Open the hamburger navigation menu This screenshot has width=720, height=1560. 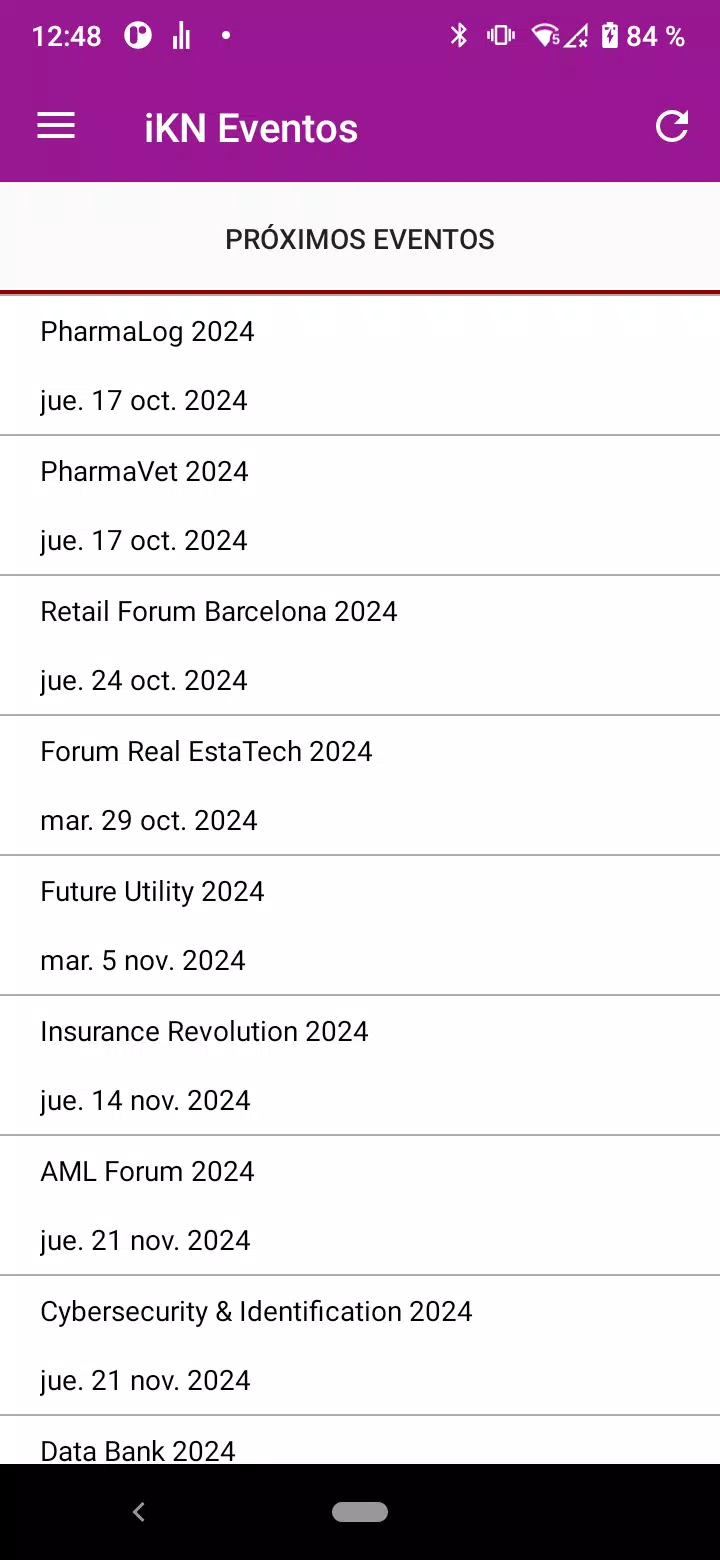pos(56,127)
